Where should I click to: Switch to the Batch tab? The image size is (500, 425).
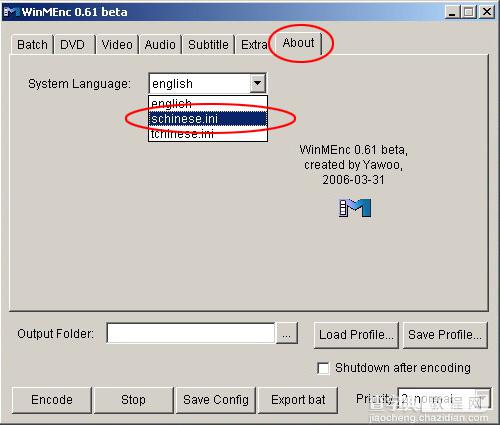[32, 45]
